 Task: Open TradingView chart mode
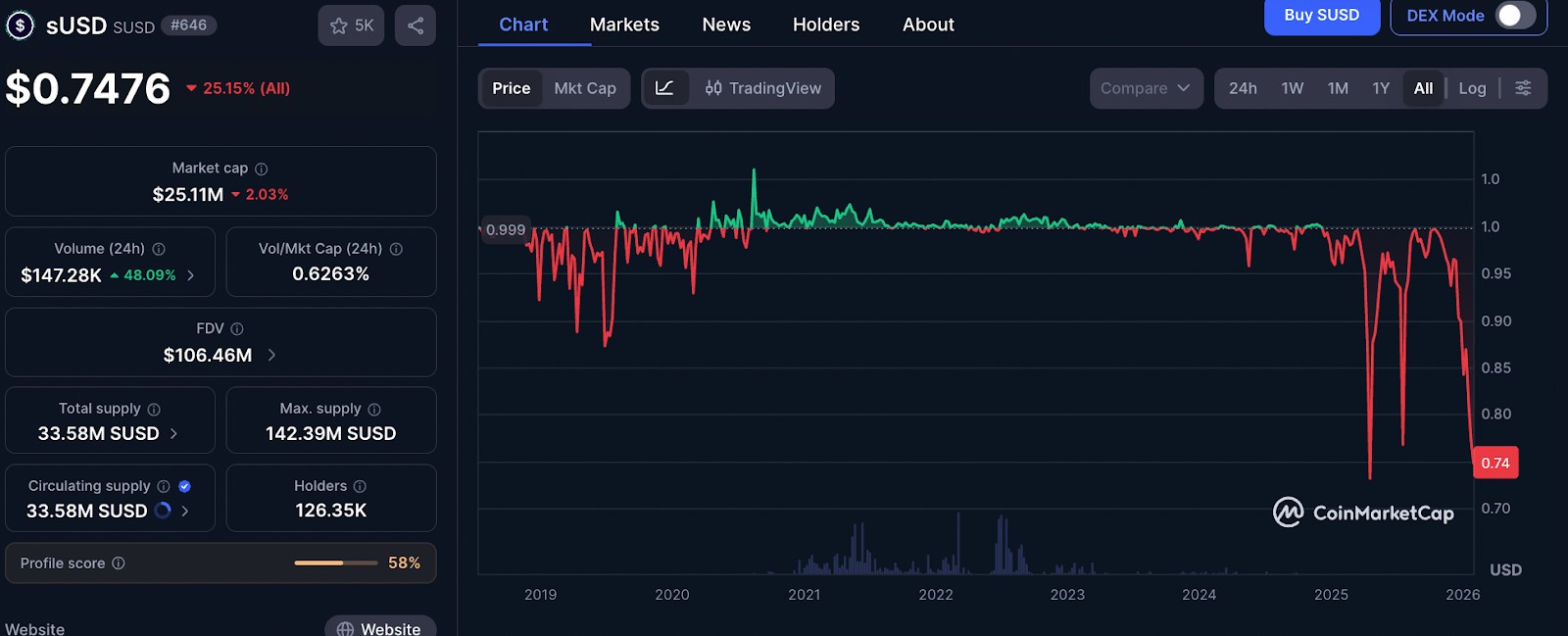pyautogui.click(x=763, y=88)
